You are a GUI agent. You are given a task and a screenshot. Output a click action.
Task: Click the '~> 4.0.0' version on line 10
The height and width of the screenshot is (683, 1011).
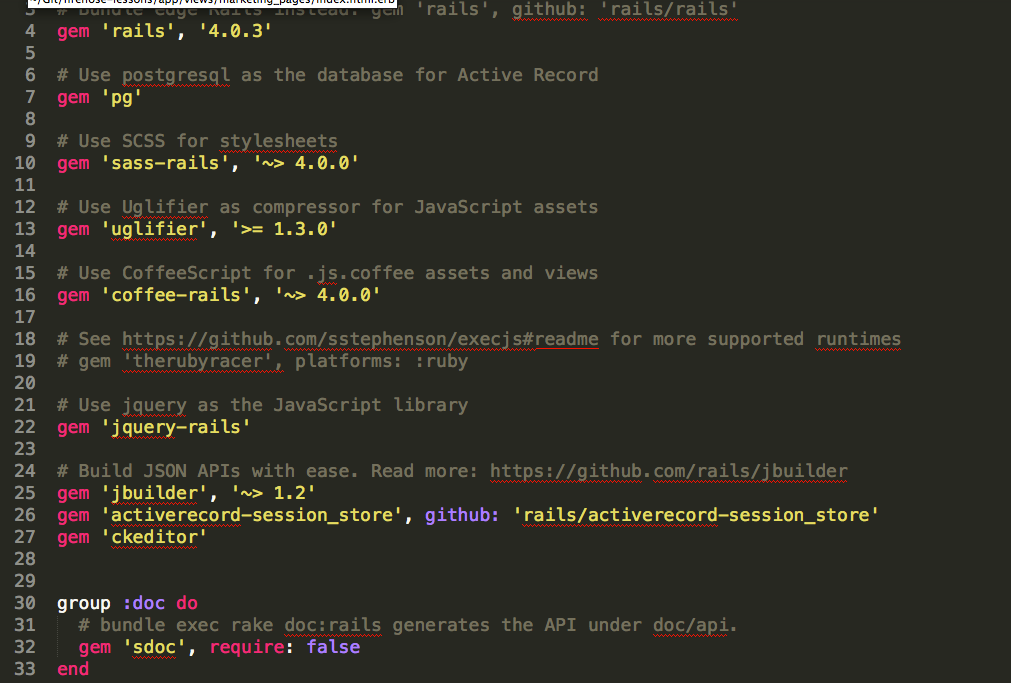pos(306,163)
